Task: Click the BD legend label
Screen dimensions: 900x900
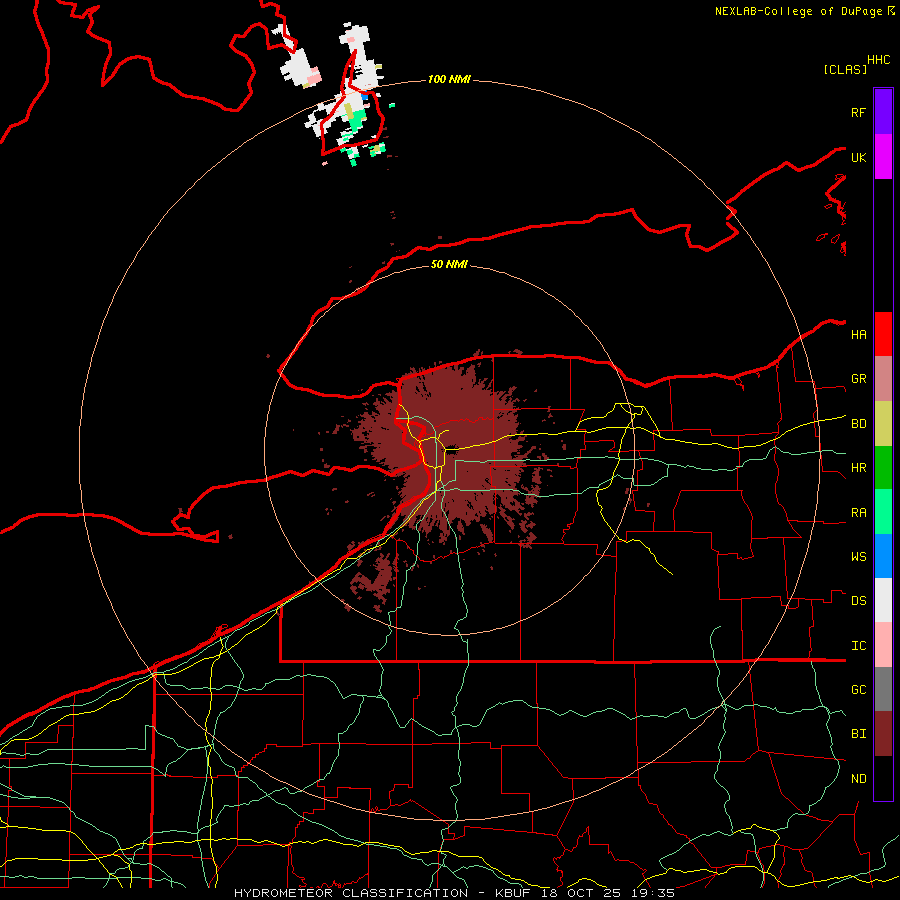Action: 859,424
